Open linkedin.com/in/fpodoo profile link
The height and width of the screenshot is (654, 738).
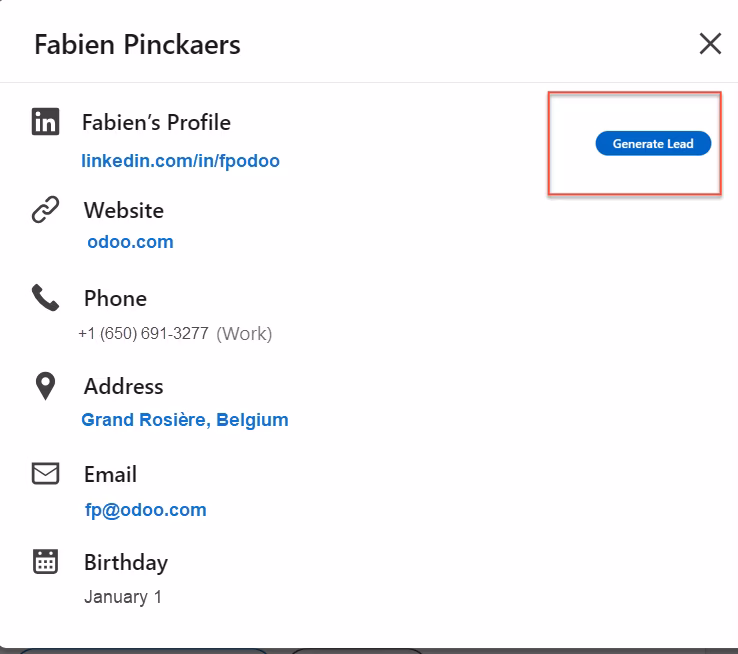(181, 161)
